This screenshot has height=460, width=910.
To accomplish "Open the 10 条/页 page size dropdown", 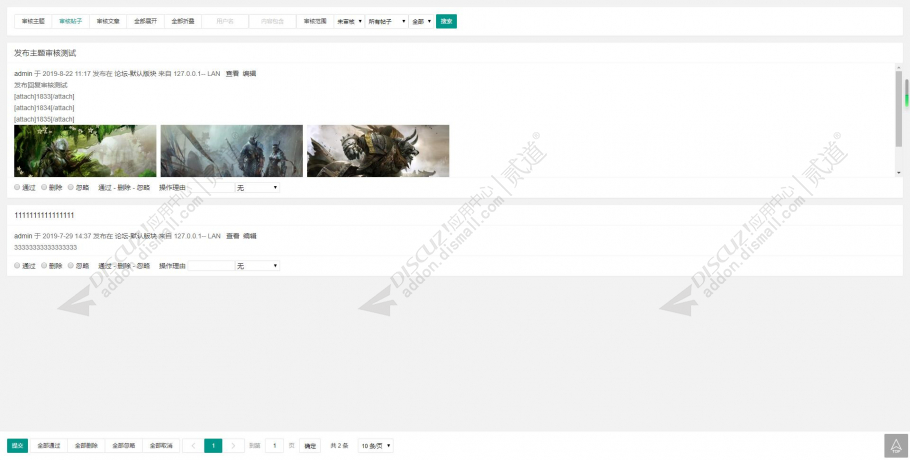I will (x=375, y=445).
